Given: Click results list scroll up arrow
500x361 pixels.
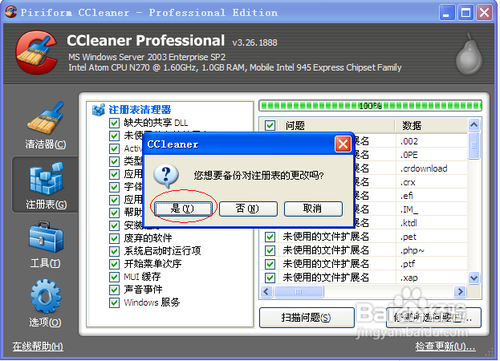Looking at the screenshot, I should [x=474, y=125].
